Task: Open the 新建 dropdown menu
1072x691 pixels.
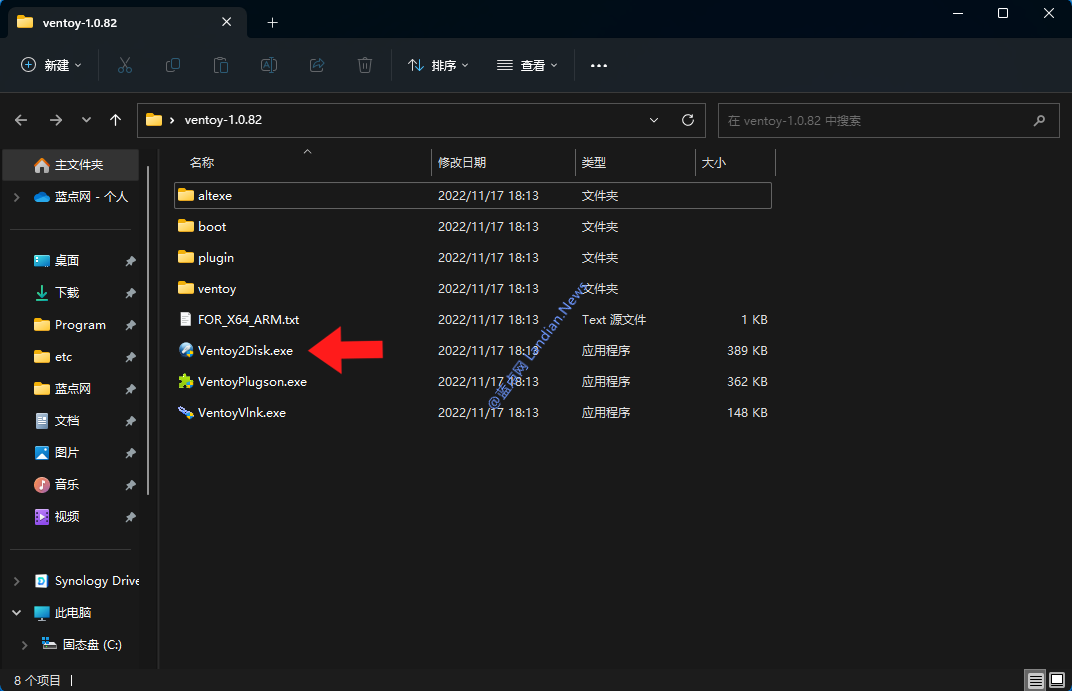Action: pos(51,65)
